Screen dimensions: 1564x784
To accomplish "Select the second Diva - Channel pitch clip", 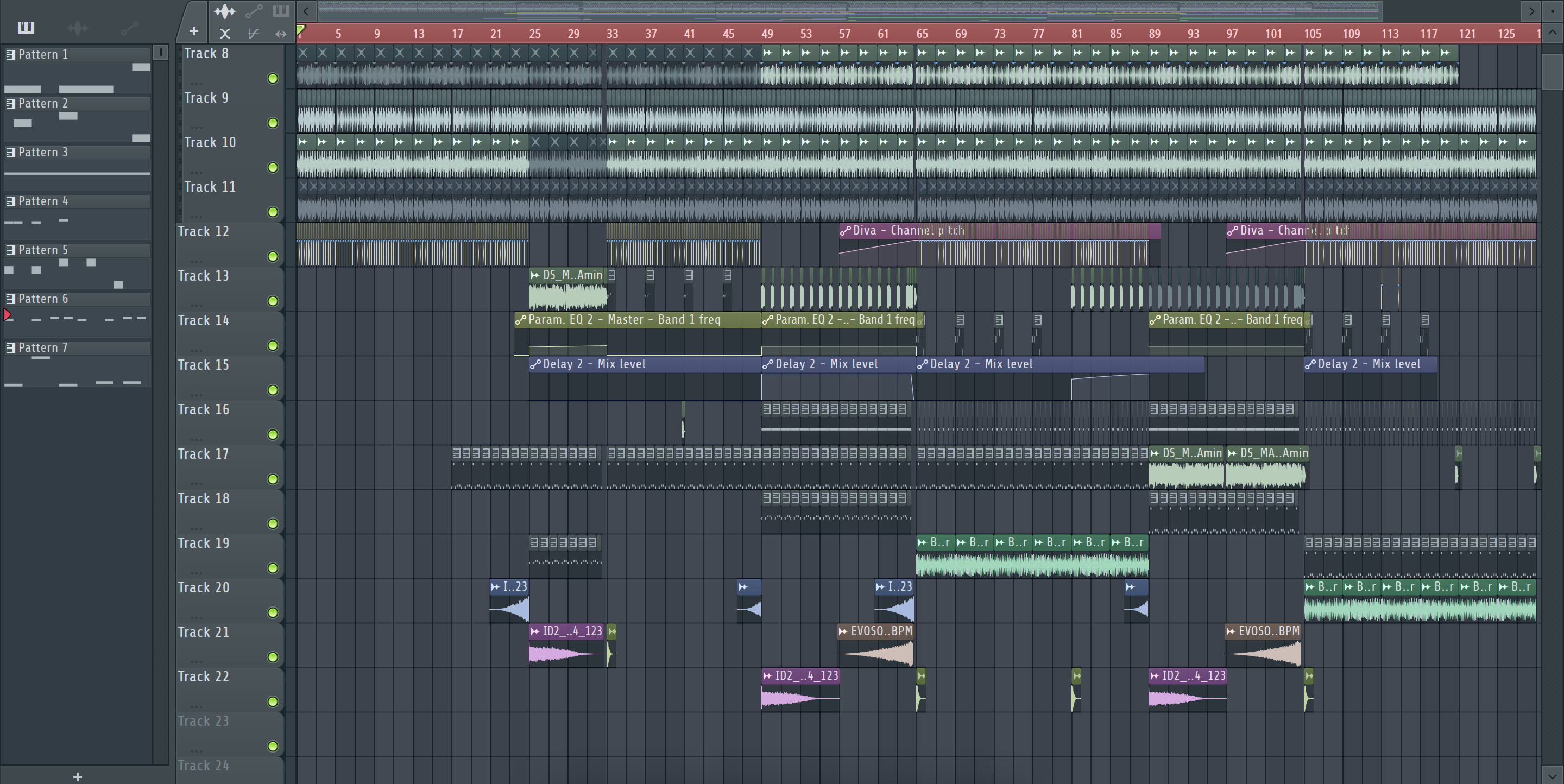I will tap(1380, 245).
